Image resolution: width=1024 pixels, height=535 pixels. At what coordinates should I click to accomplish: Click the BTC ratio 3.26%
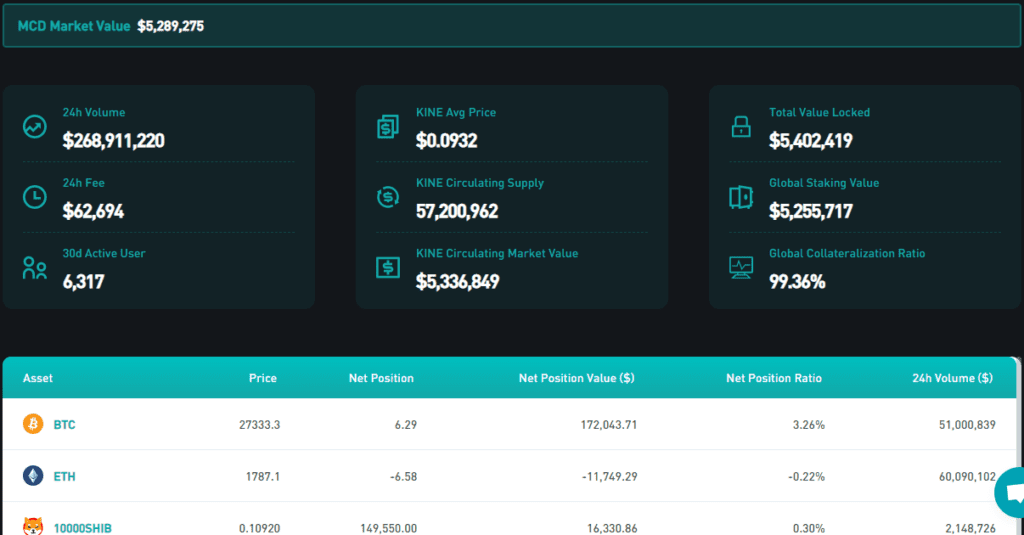pyautogui.click(x=808, y=425)
